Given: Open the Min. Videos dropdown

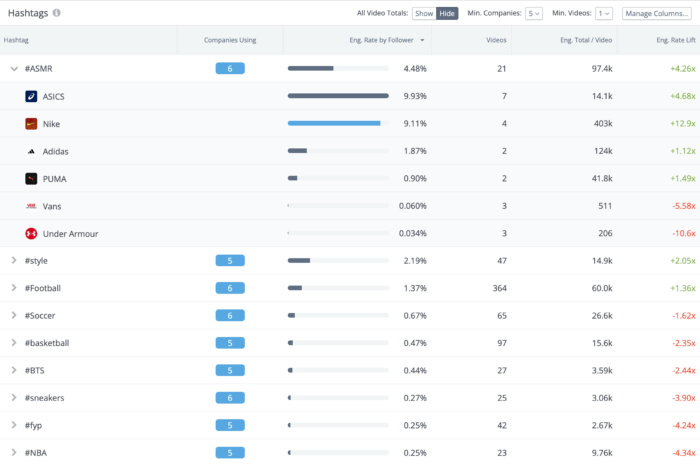Looking at the screenshot, I should click(603, 13).
